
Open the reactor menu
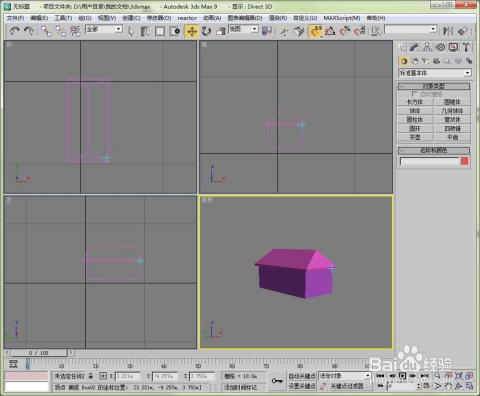[x=187, y=18]
